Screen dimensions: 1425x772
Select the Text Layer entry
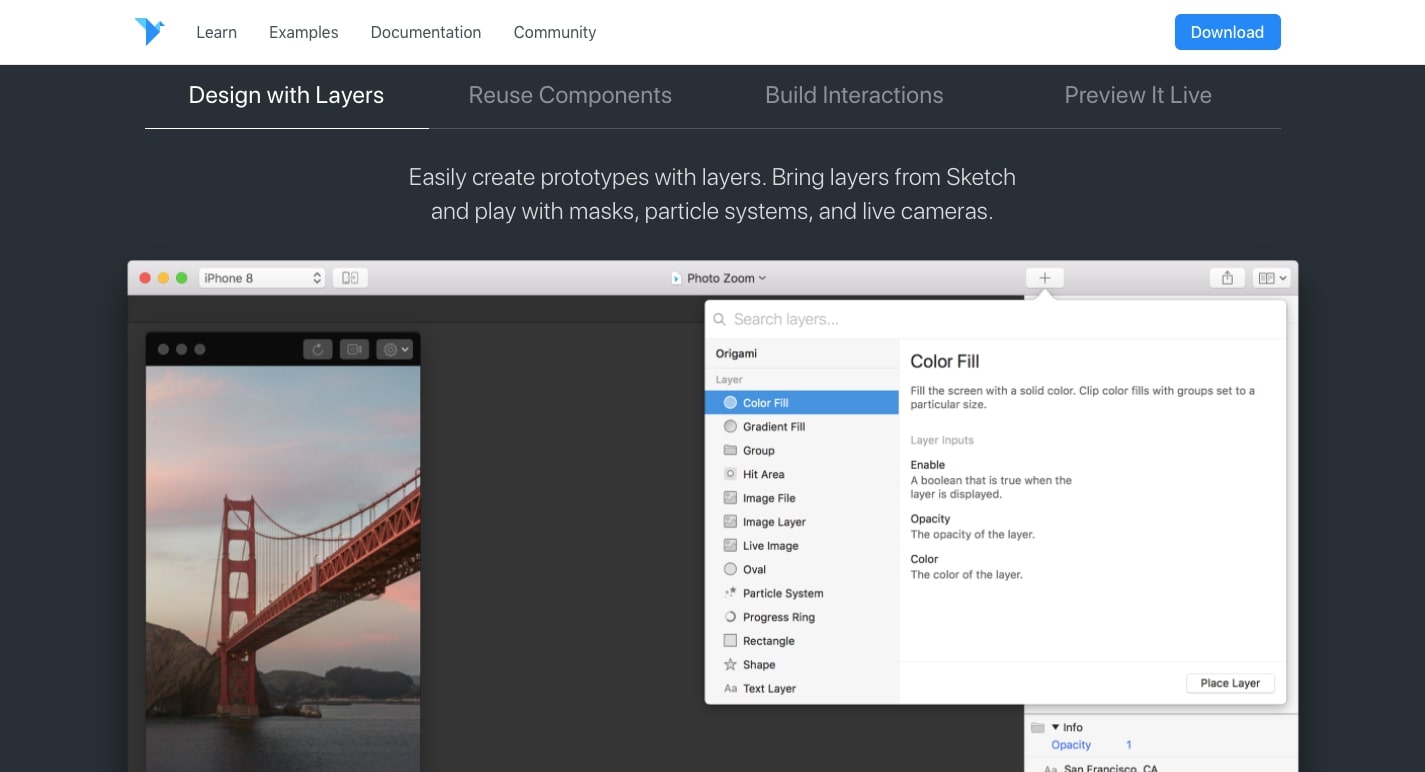pyautogui.click(x=802, y=689)
